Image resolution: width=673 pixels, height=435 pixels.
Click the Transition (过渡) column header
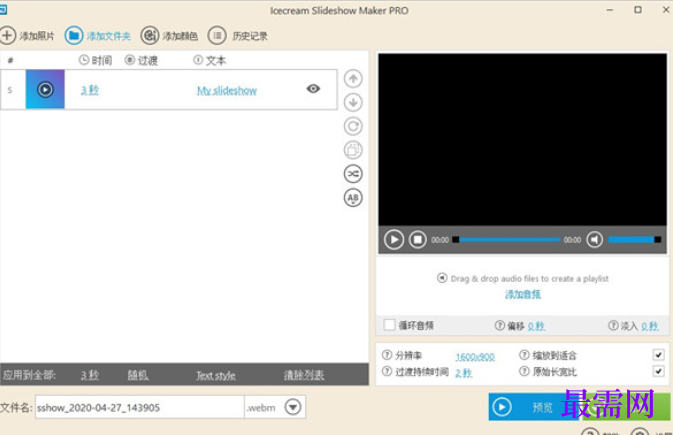click(142, 60)
